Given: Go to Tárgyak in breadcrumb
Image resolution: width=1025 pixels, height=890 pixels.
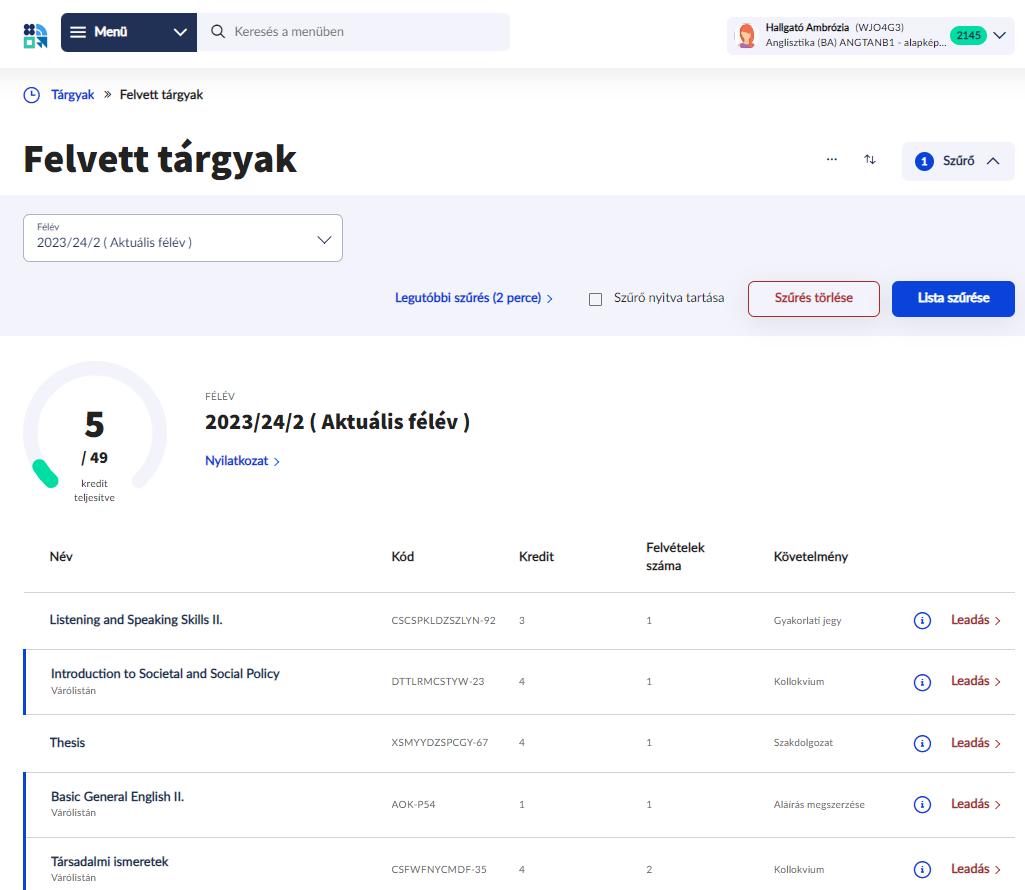Looking at the screenshot, I should (73, 95).
